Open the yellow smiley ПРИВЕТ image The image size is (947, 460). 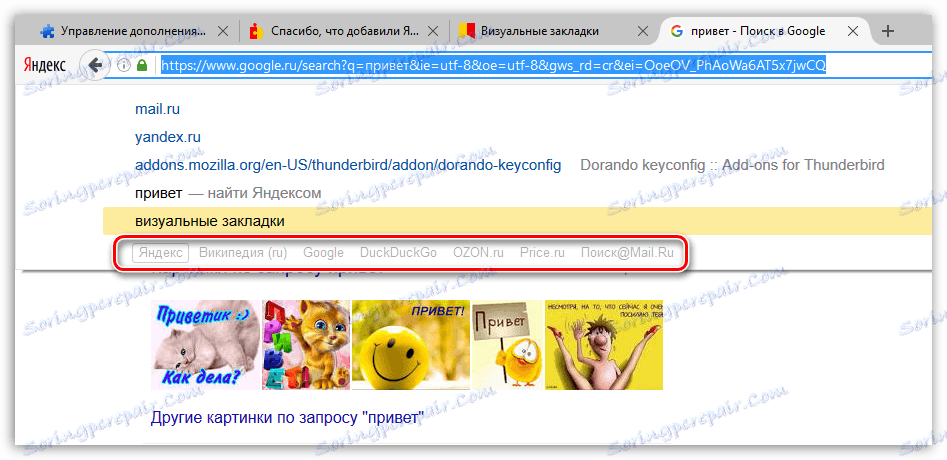(411, 345)
